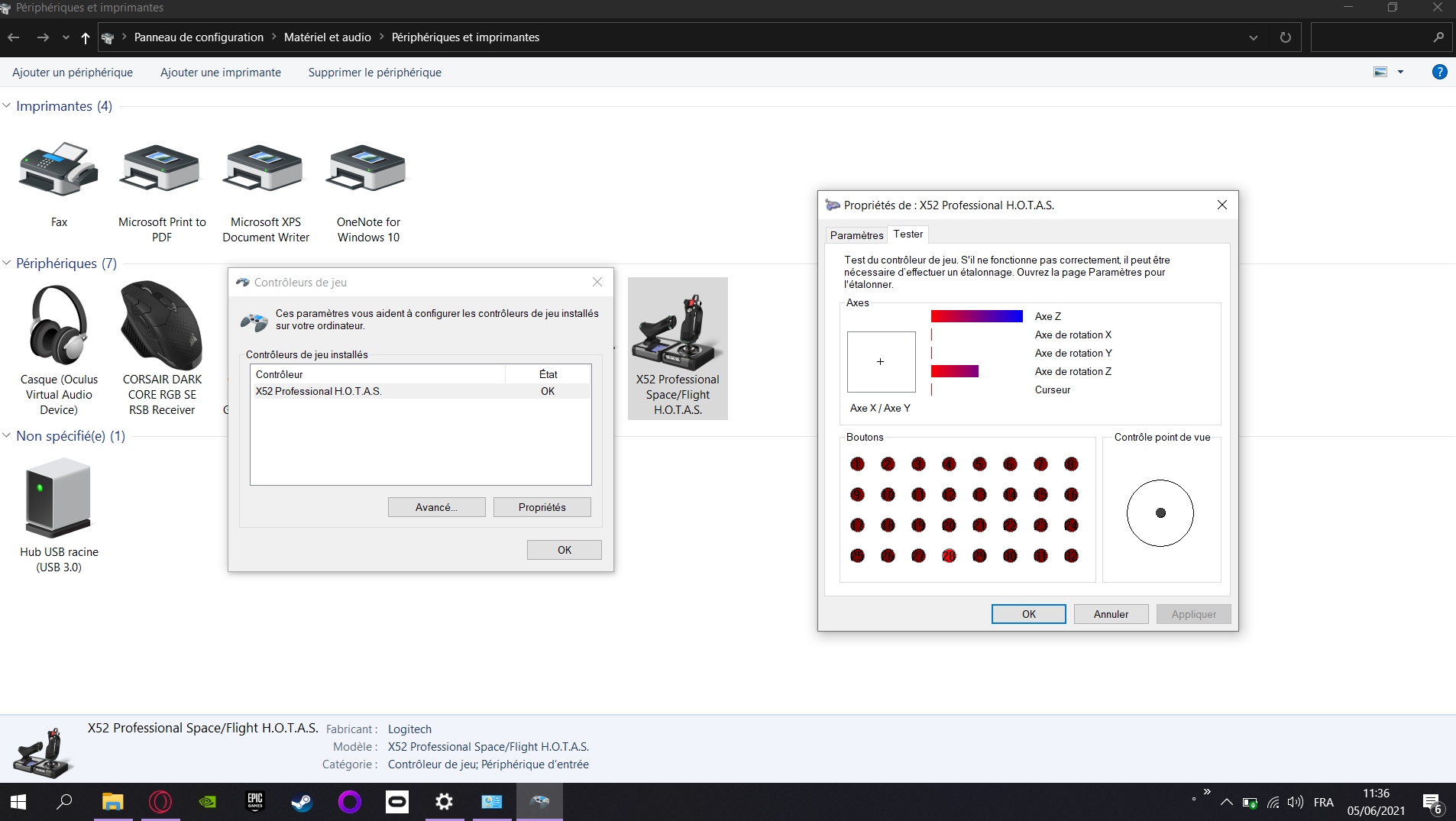Show hidden system tray icons
This screenshot has height=821, width=1456.
click(x=1226, y=802)
